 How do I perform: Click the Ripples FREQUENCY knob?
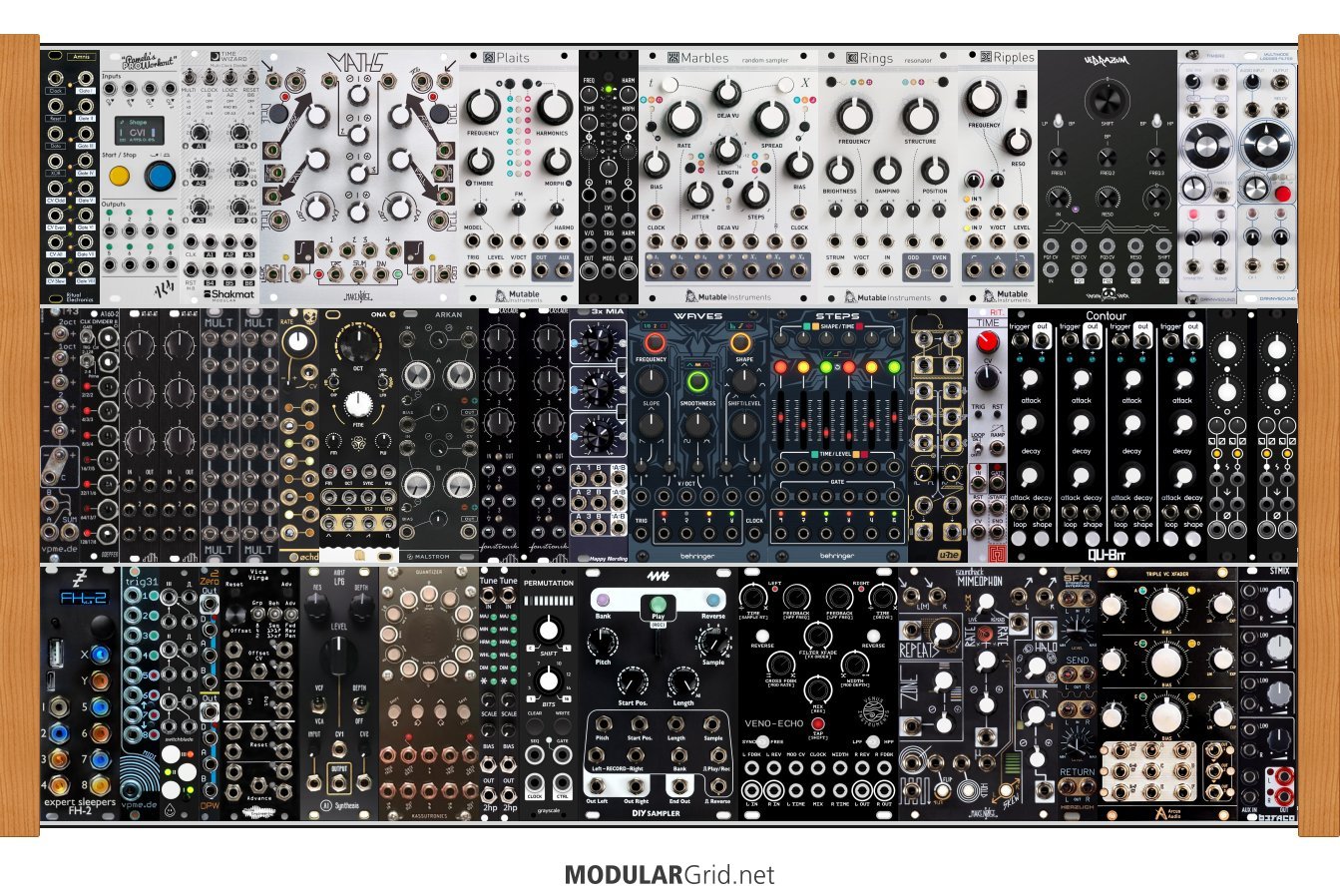pos(983,97)
